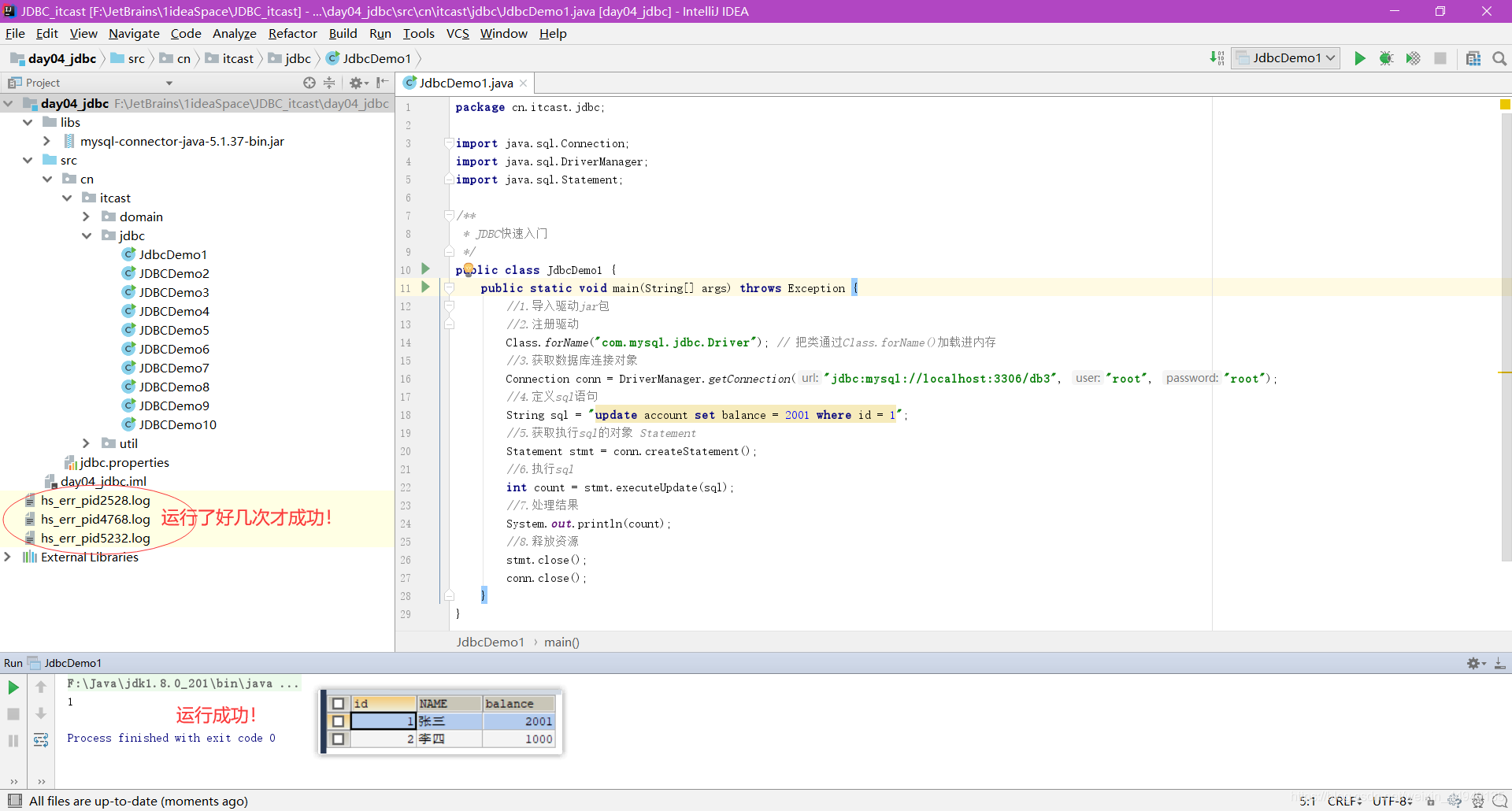The image size is (1512, 811).
Task: Close the JdbcDemo1.java tab
Action: point(523,83)
